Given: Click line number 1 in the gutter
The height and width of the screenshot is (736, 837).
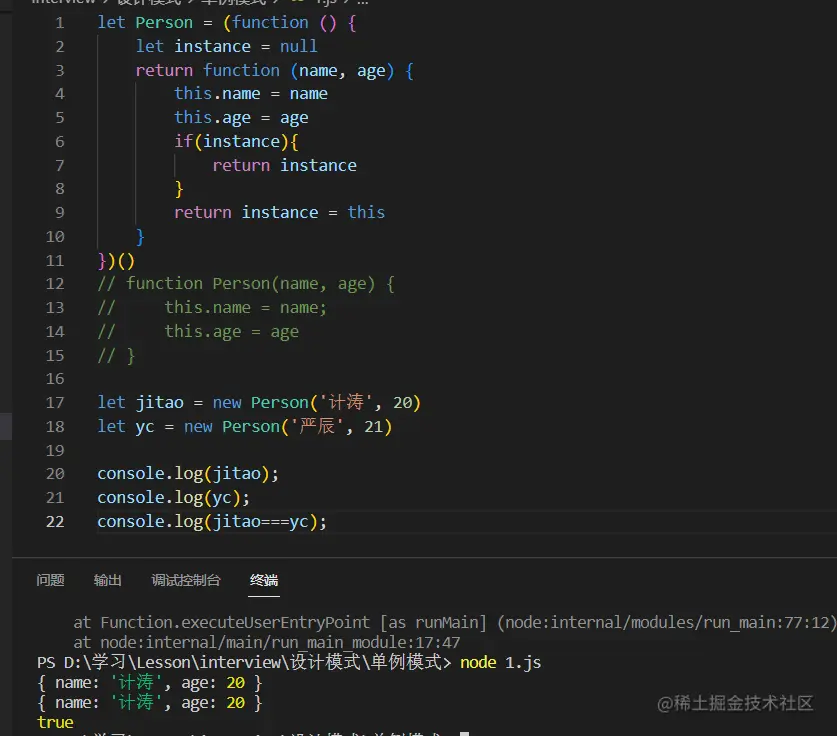Looking at the screenshot, I should [x=59, y=23].
